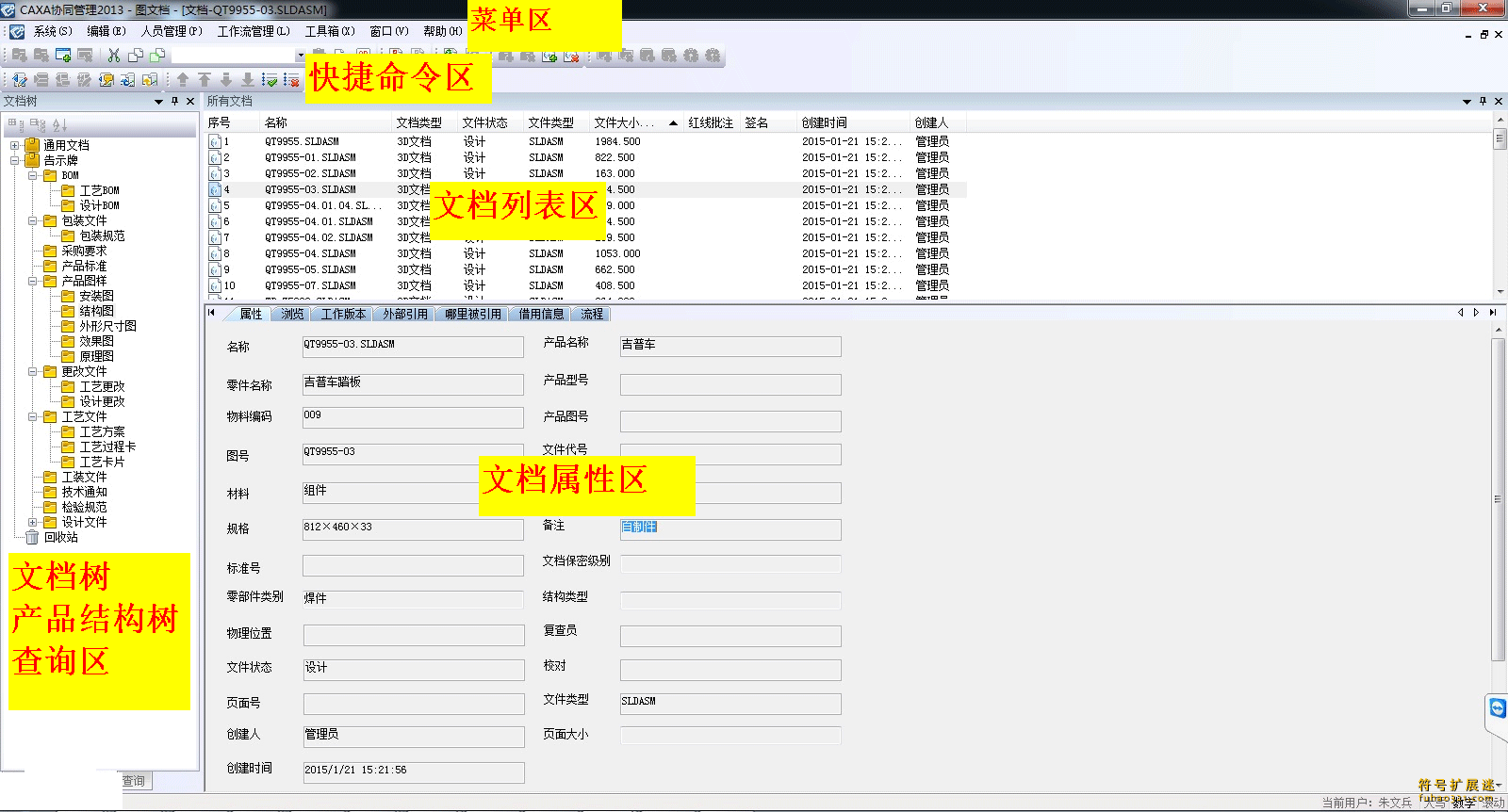Collapse the 包装文件 folder node
Image resolution: width=1508 pixels, height=812 pixels.
32,220
